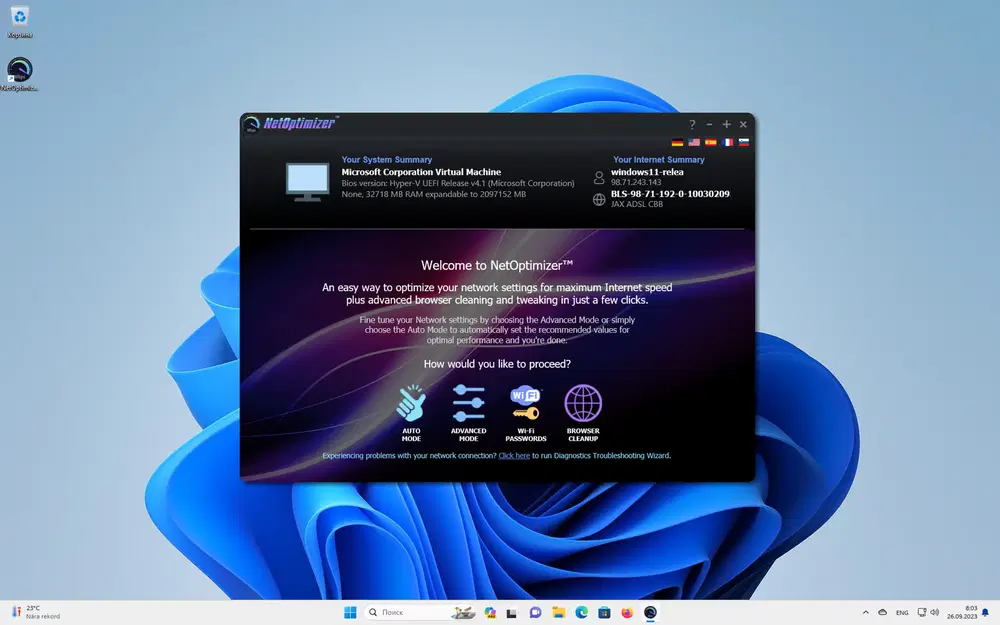The image size is (1000, 625).
Task: Click the 'Click here' diagnostics link
Action: (514, 455)
